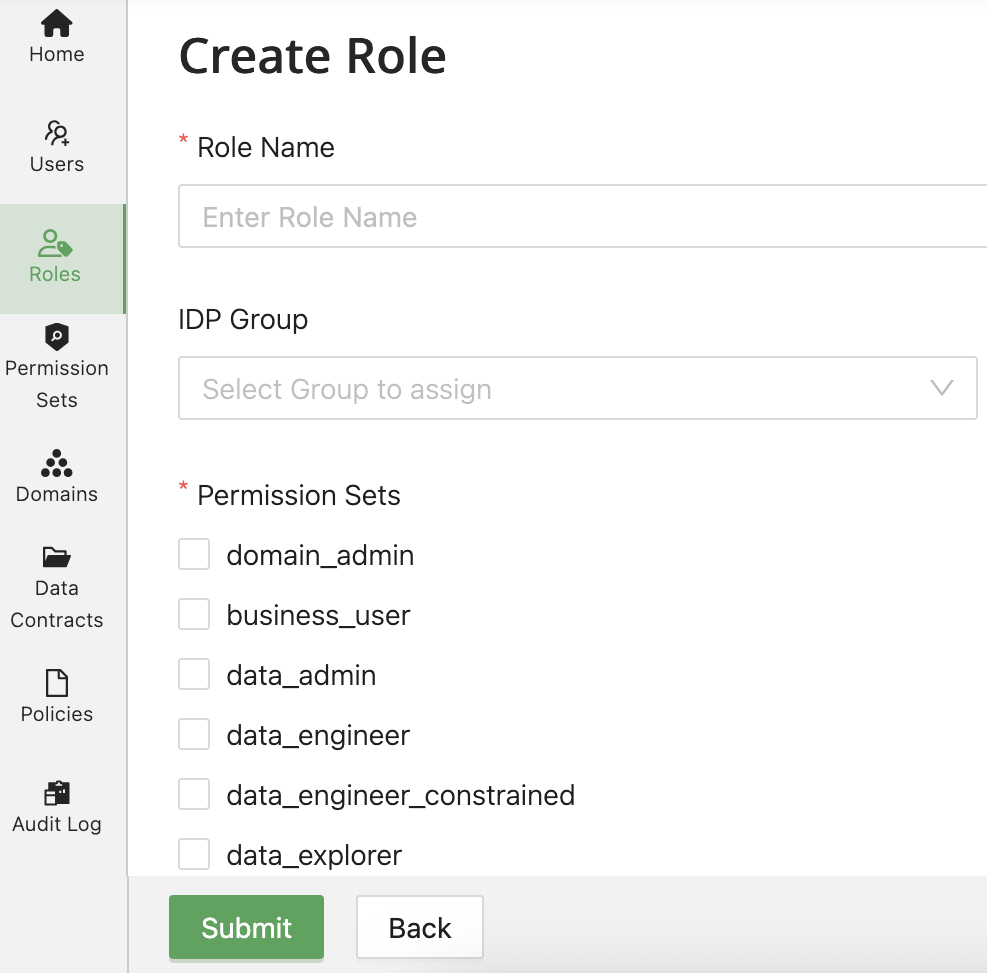Select the Users icon in sidebar

(x=55, y=133)
